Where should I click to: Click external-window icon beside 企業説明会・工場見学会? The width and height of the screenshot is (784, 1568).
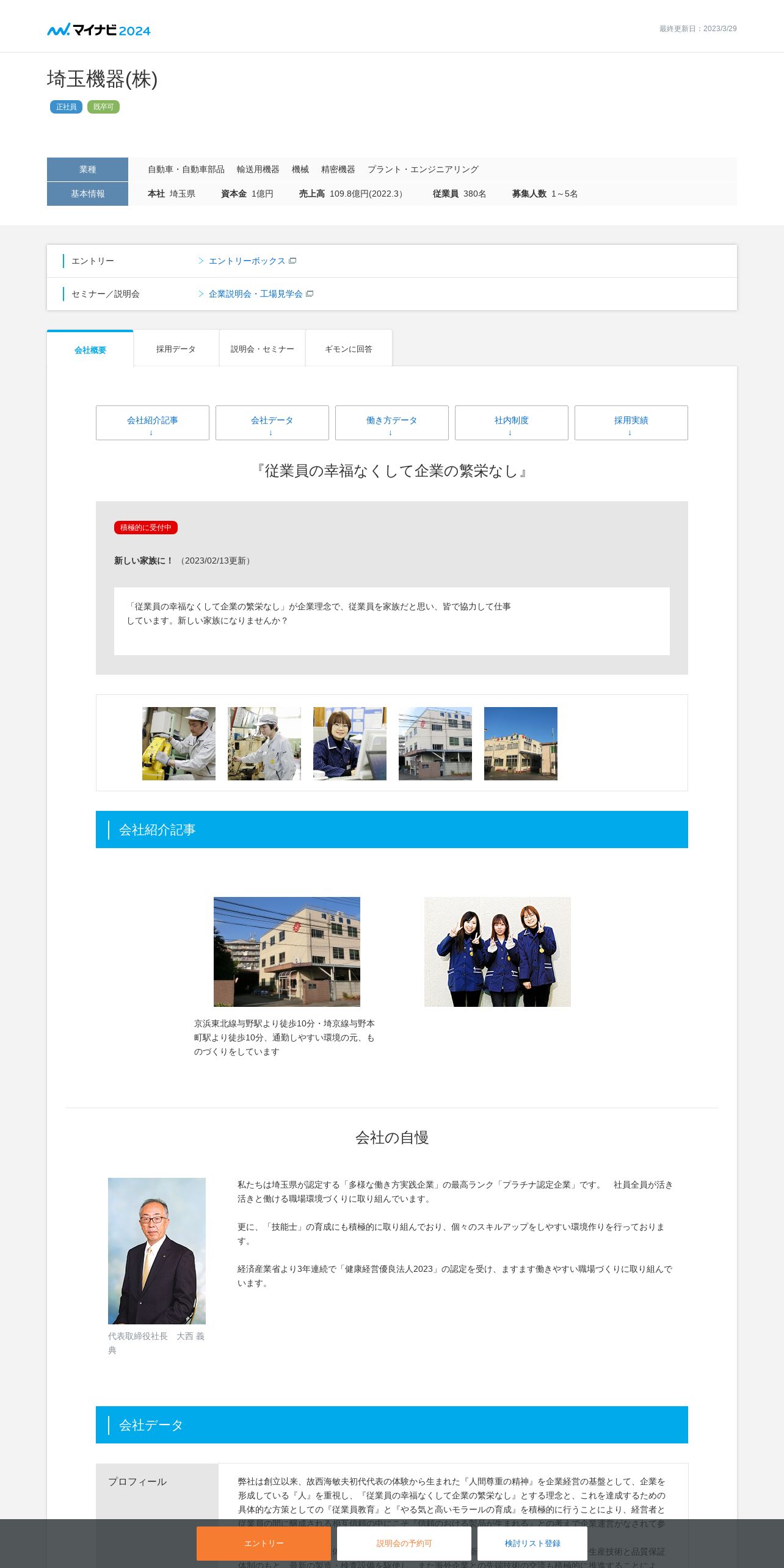[x=310, y=294]
